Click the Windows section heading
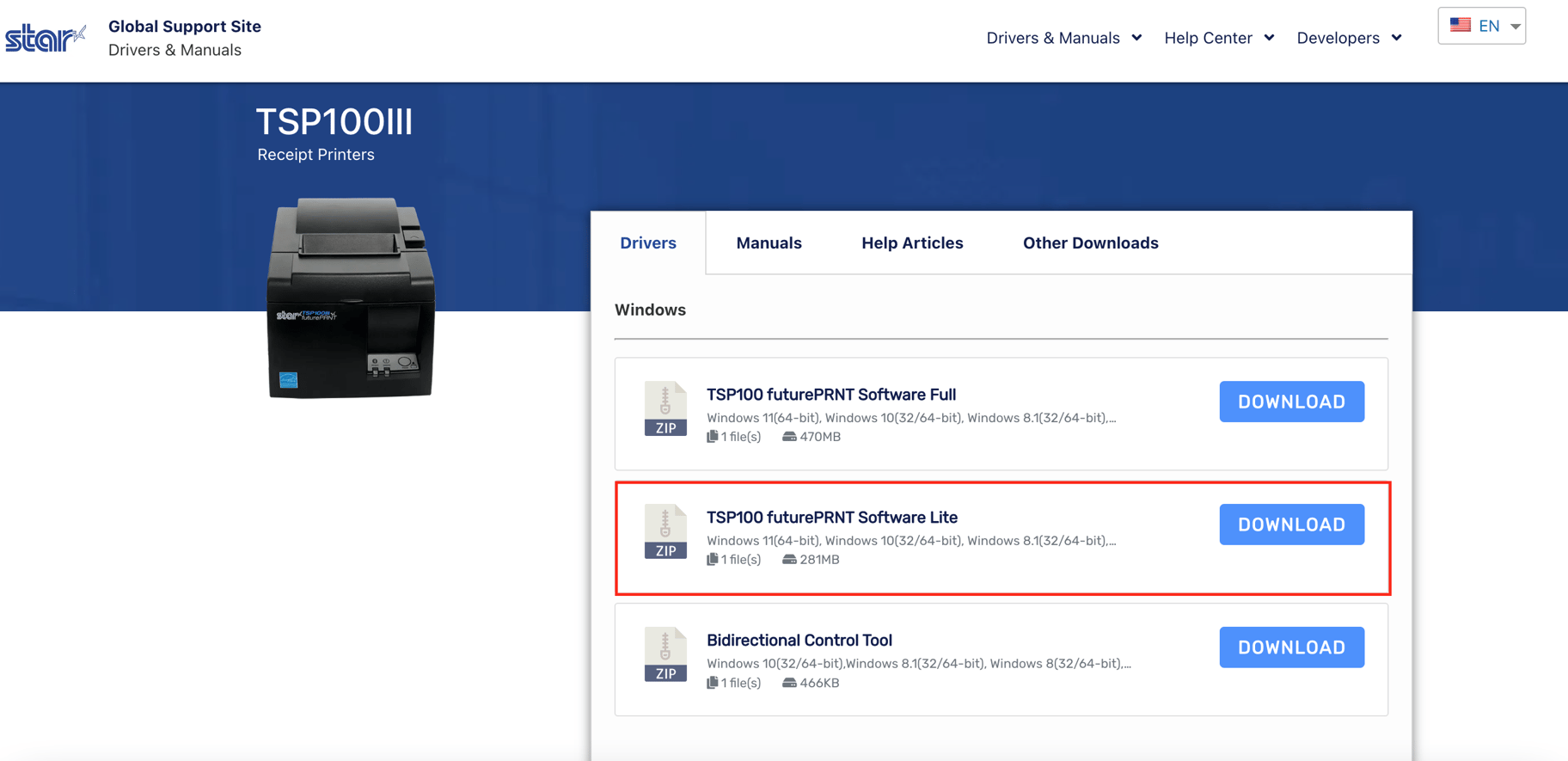Image resolution: width=1568 pixels, height=761 pixels. [x=650, y=310]
